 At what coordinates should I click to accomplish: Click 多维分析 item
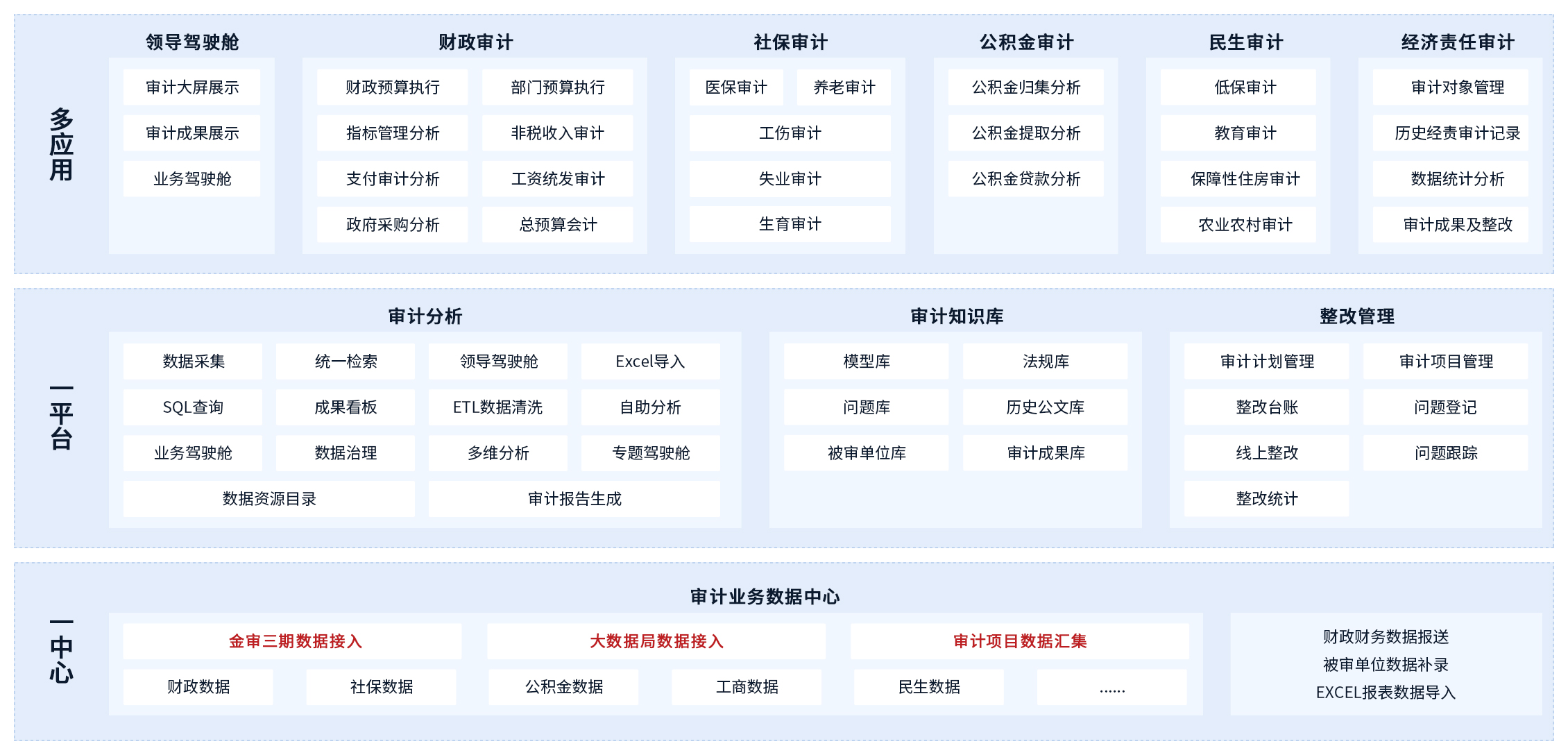(x=498, y=453)
